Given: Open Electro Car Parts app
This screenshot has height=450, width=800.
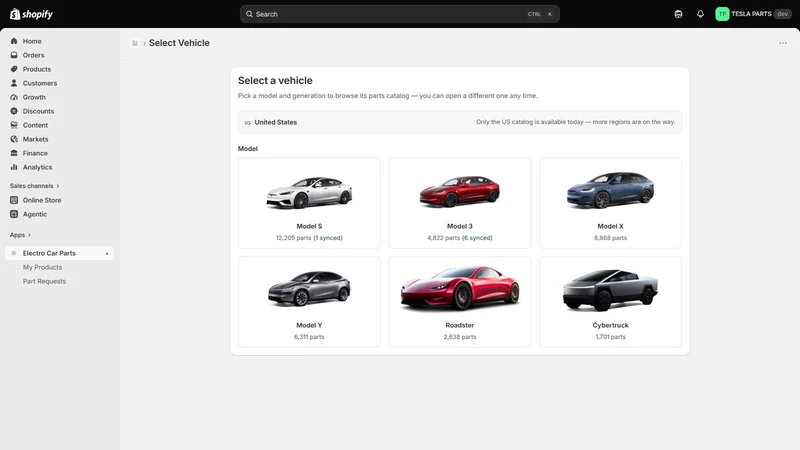Looking at the screenshot, I should tap(59, 253).
